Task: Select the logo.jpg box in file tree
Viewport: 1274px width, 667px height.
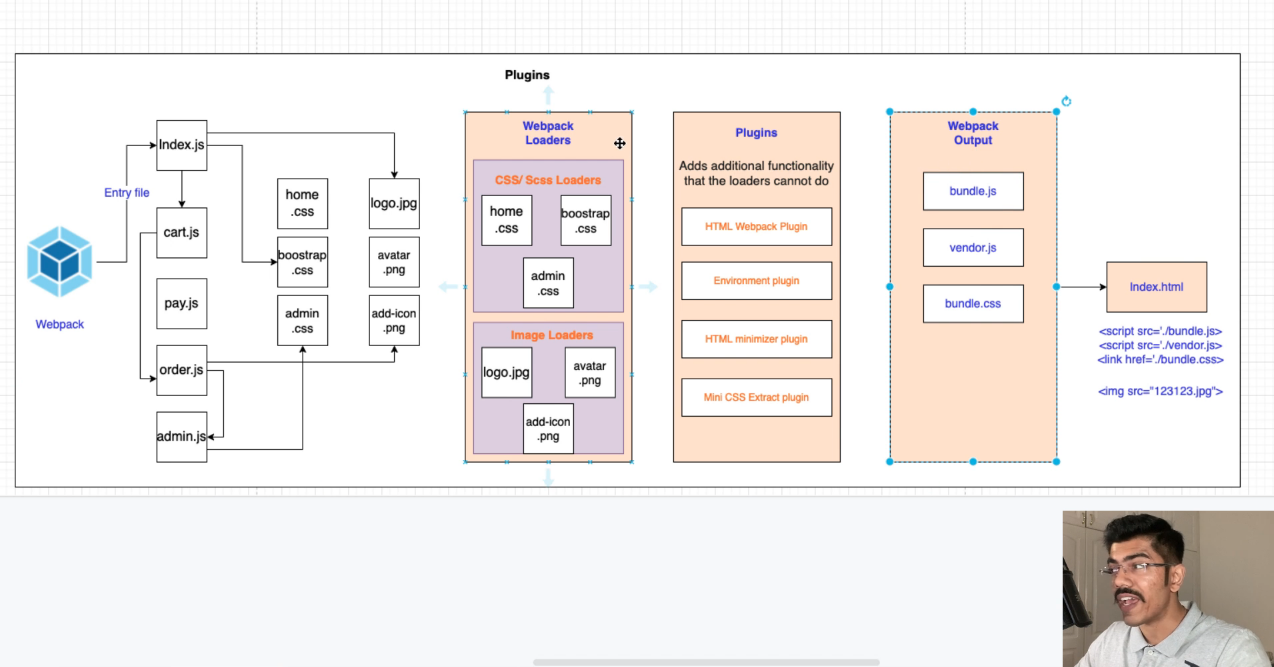Action: (394, 203)
